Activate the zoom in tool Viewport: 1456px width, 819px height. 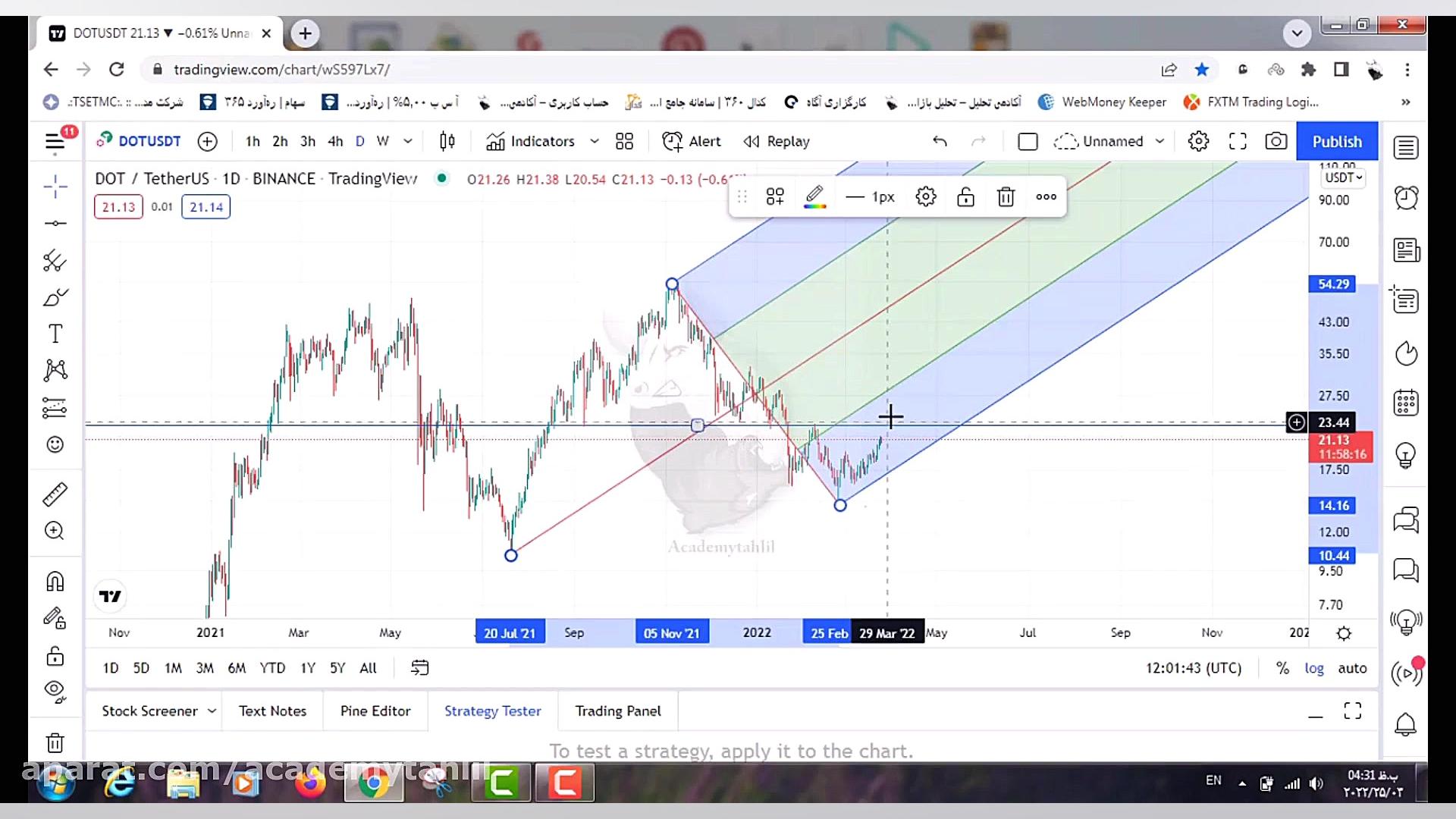[x=55, y=531]
